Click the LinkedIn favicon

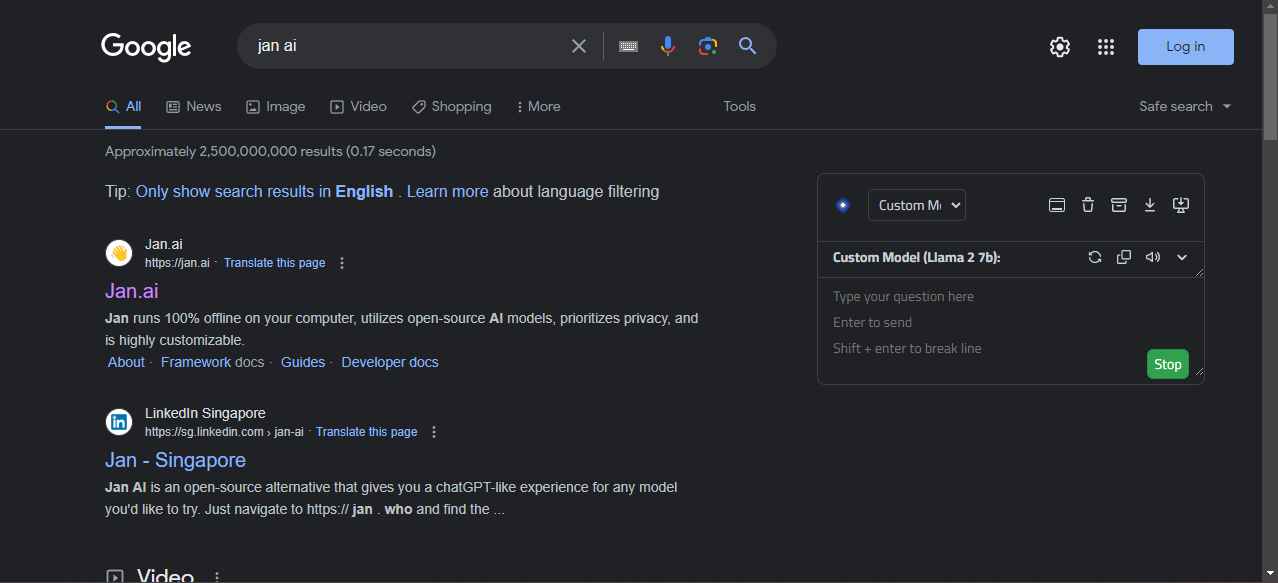(x=119, y=422)
